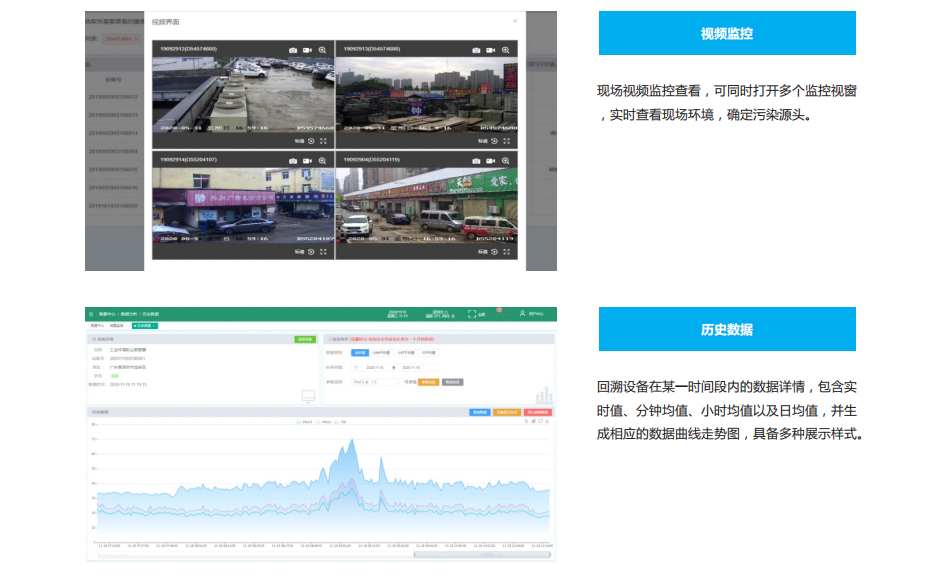Click the blue query data button
This screenshot has height=576, width=945.
click(x=480, y=412)
